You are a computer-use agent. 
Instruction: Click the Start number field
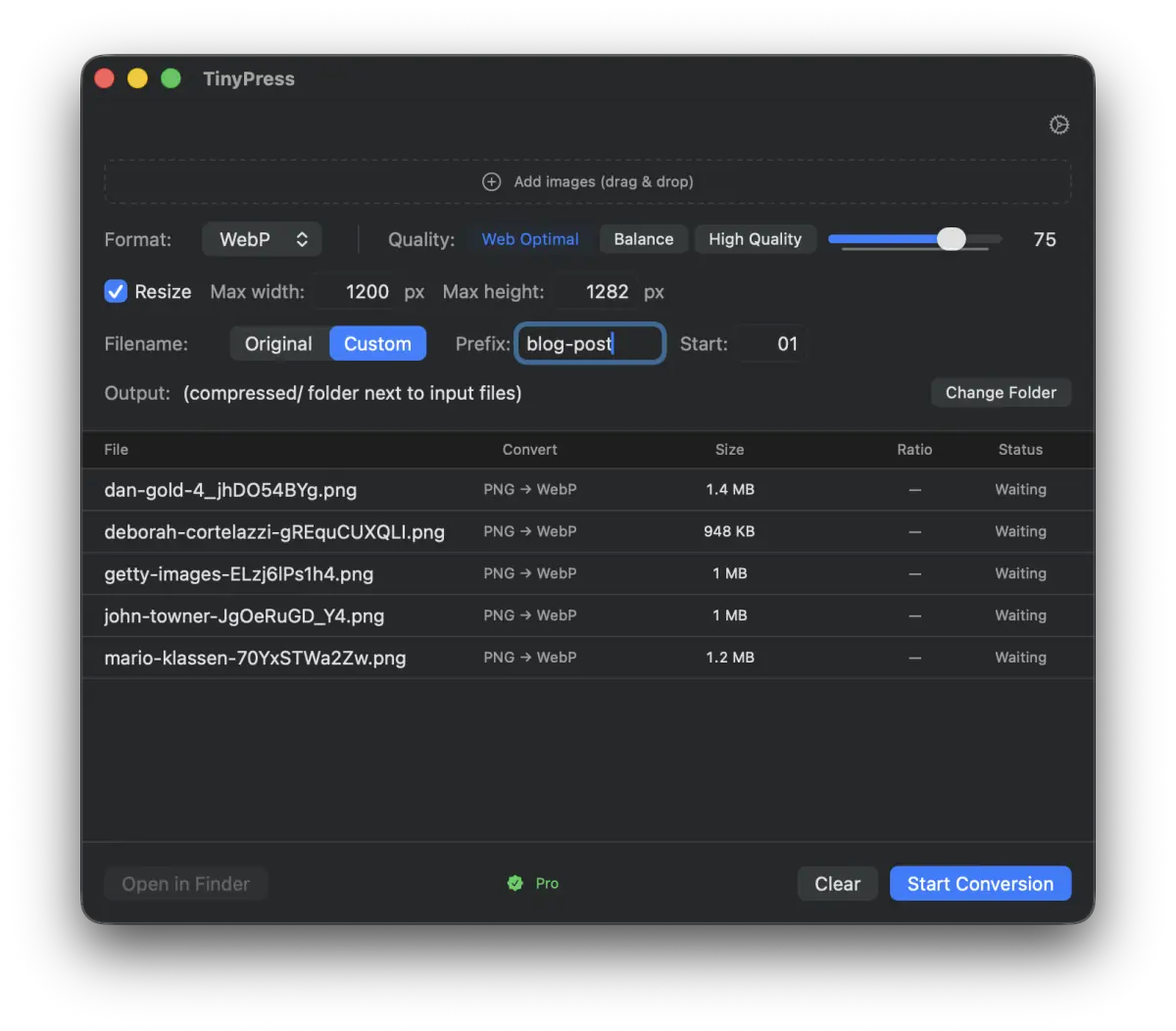(x=773, y=344)
